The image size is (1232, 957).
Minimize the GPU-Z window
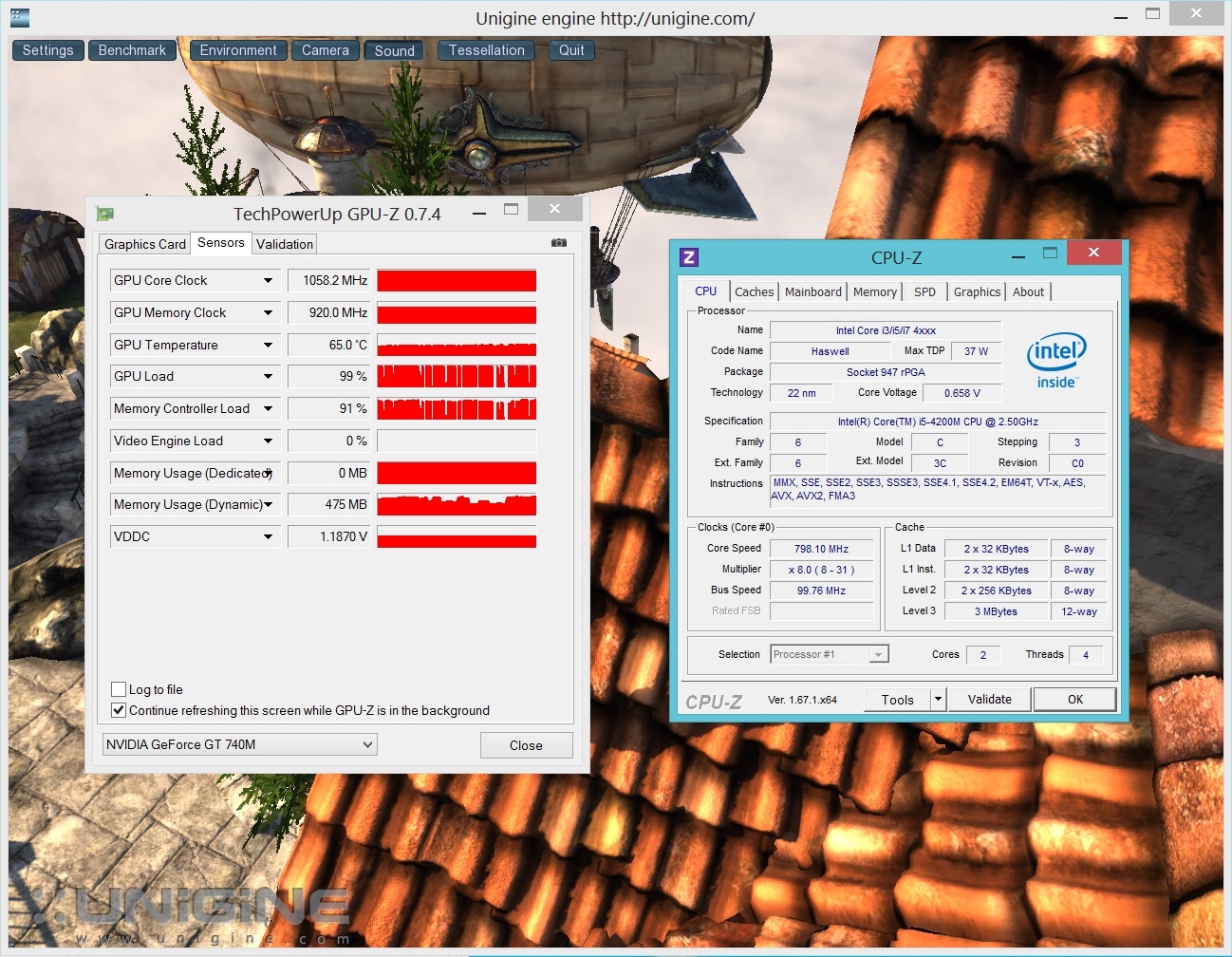(x=479, y=213)
